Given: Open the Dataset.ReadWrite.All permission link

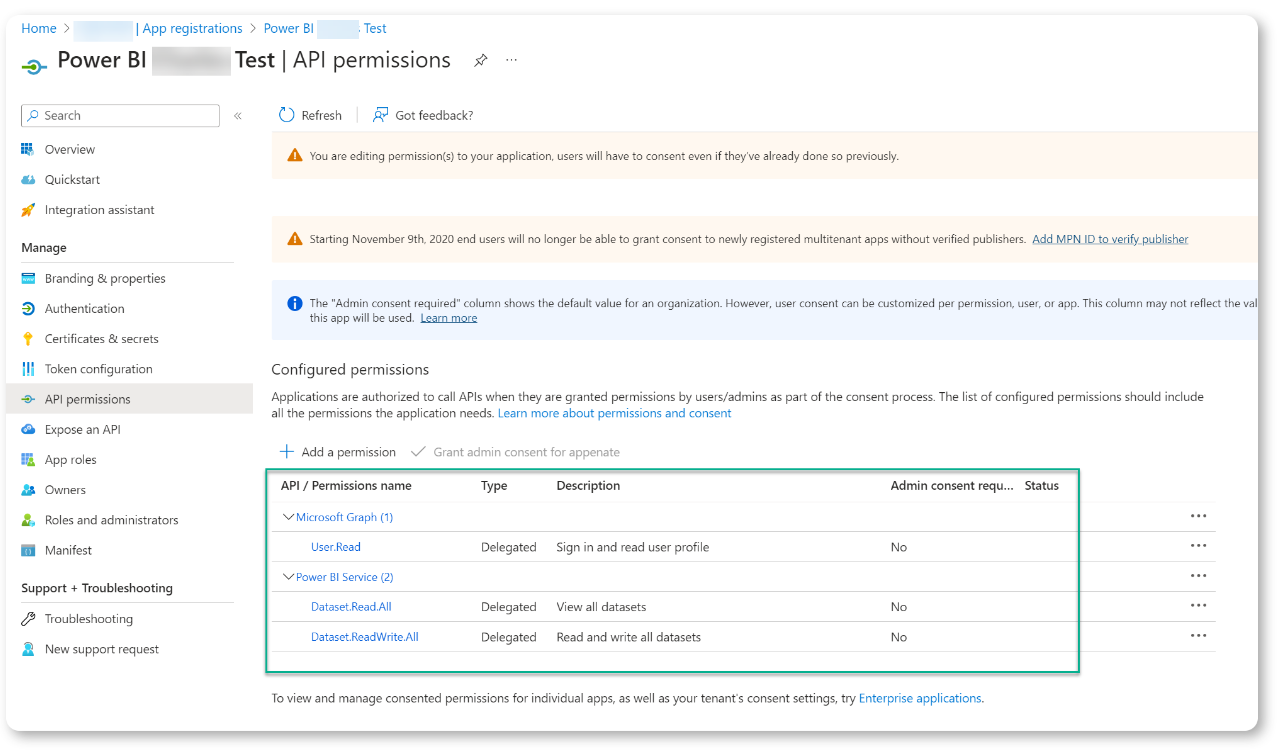Looking at the screenshot, I should click(365, 637).
